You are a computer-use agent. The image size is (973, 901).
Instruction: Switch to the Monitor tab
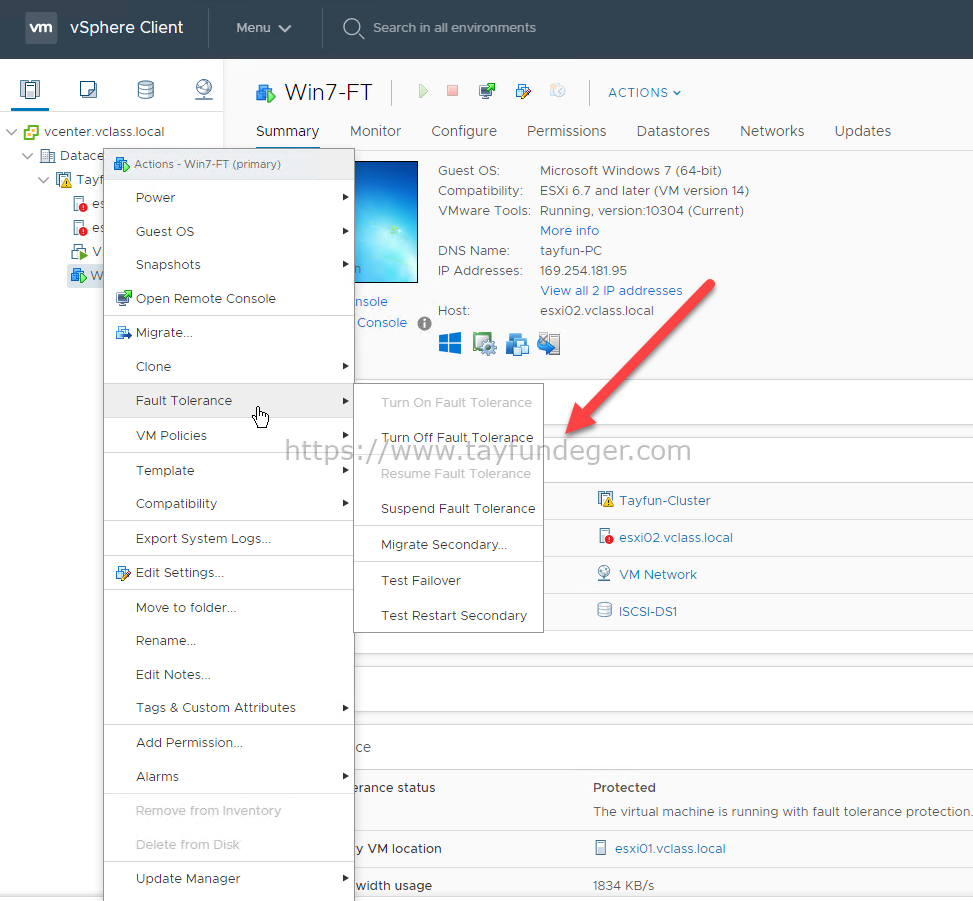click(375, 131)
